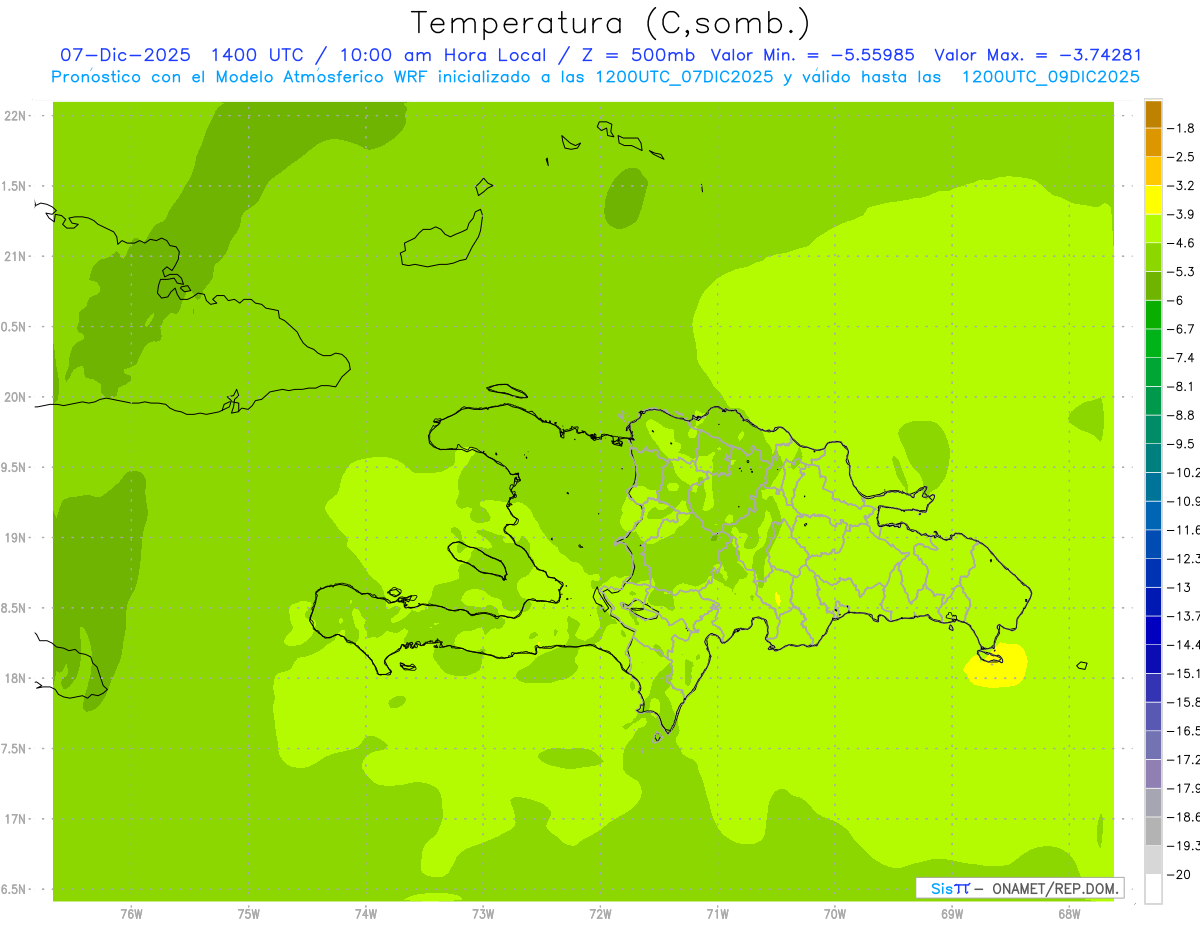The width and height of the screenshot is (1200, 927).
Task: Pick the purple swatch between -17.2 and -17.9
Action: pyautogui.click(x=1153, y=773)
